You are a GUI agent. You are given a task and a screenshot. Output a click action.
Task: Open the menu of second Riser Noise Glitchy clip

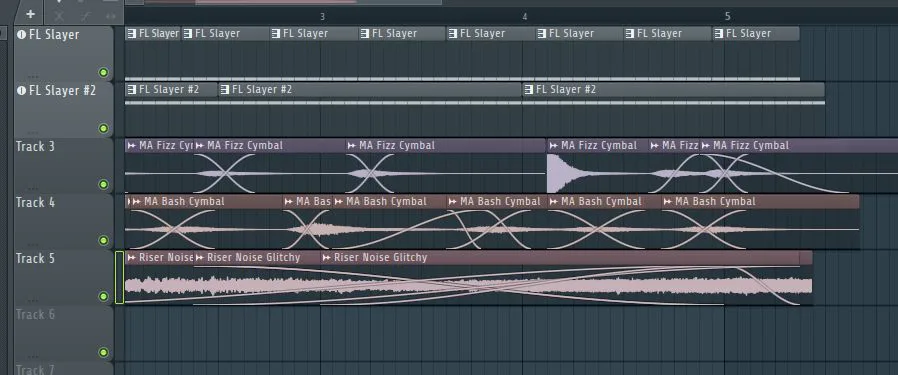tap(199, 258)
